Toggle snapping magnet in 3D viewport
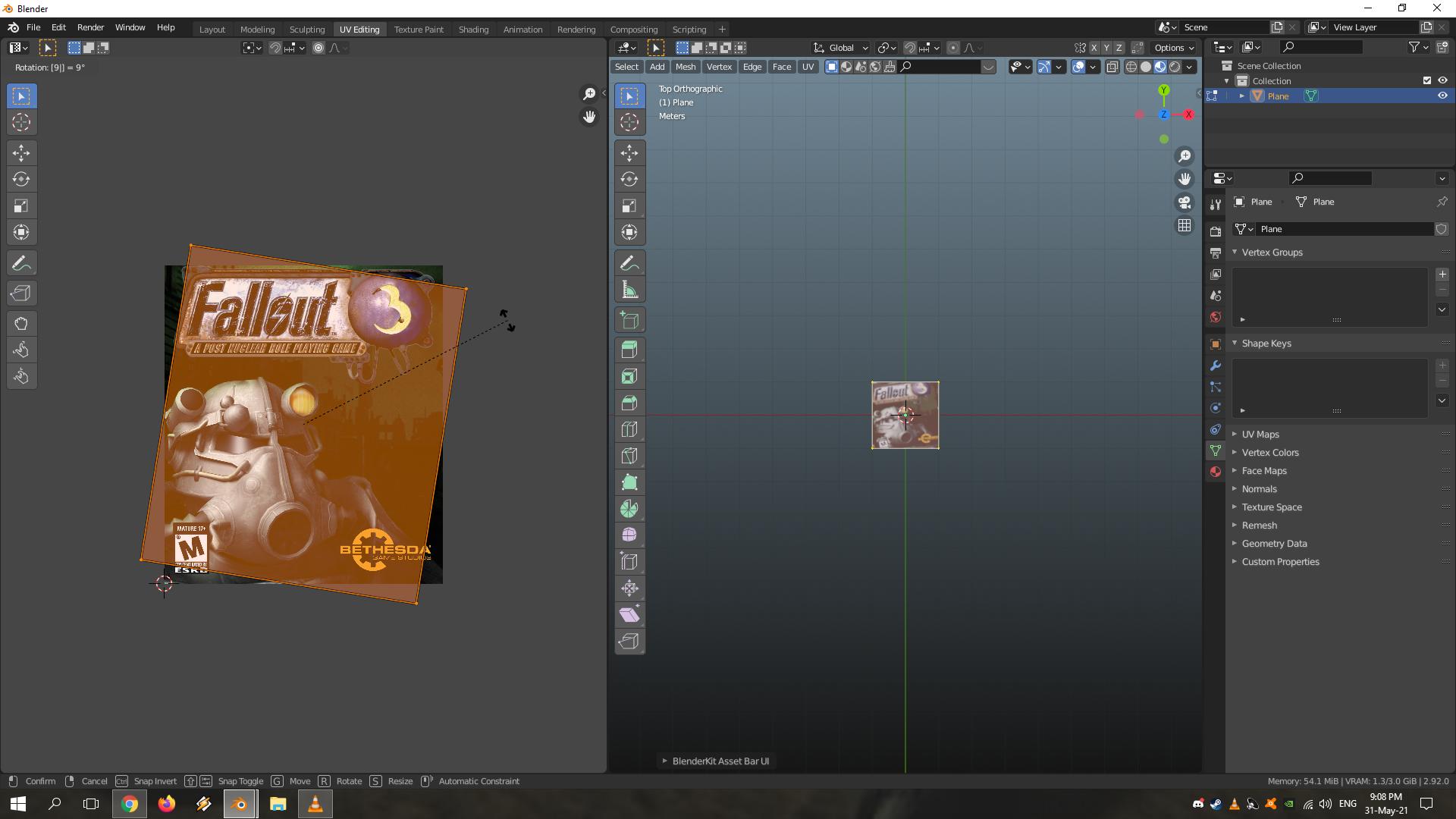 point(910,48)
